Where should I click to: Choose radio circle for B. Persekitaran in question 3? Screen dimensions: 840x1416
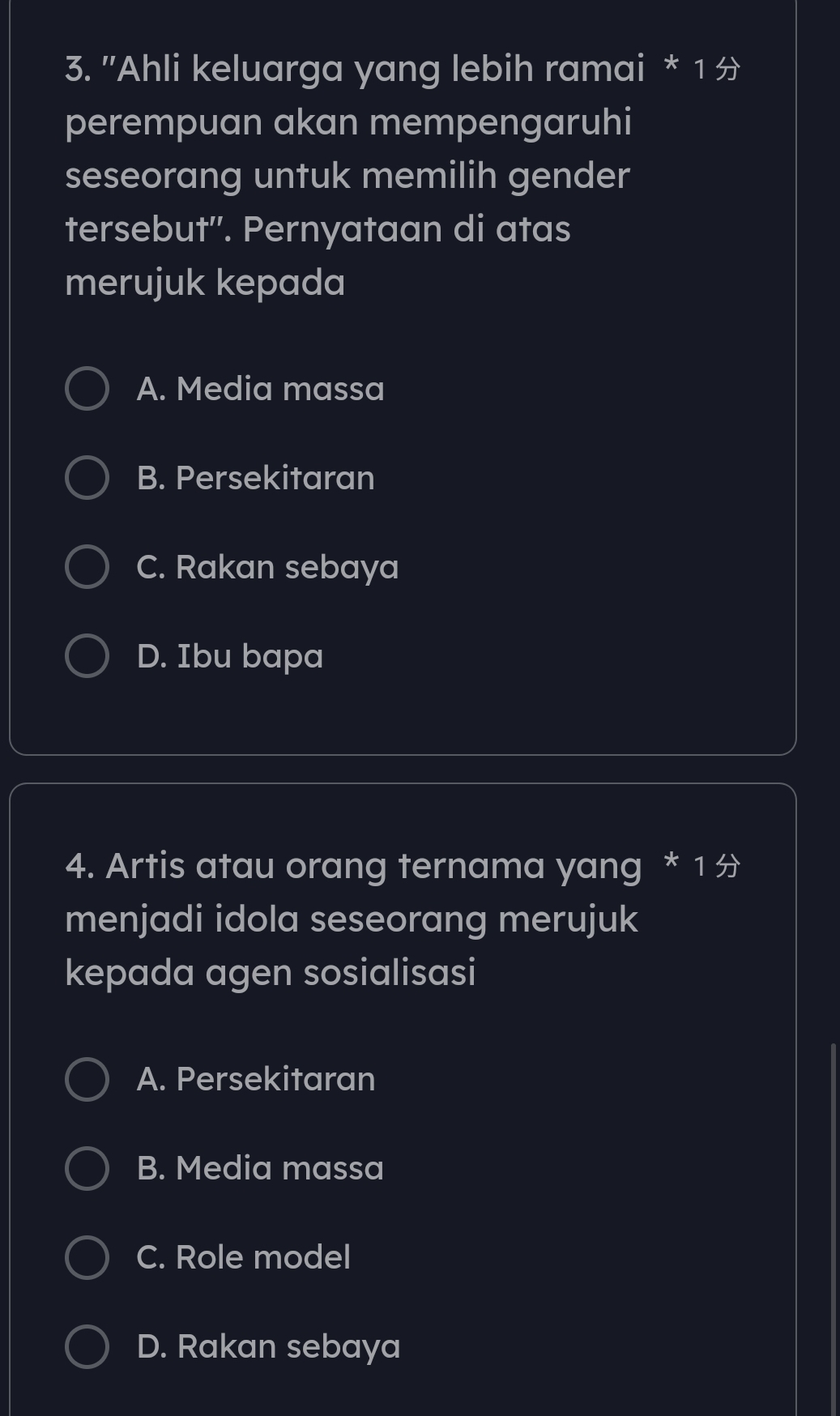coord(87,478)
